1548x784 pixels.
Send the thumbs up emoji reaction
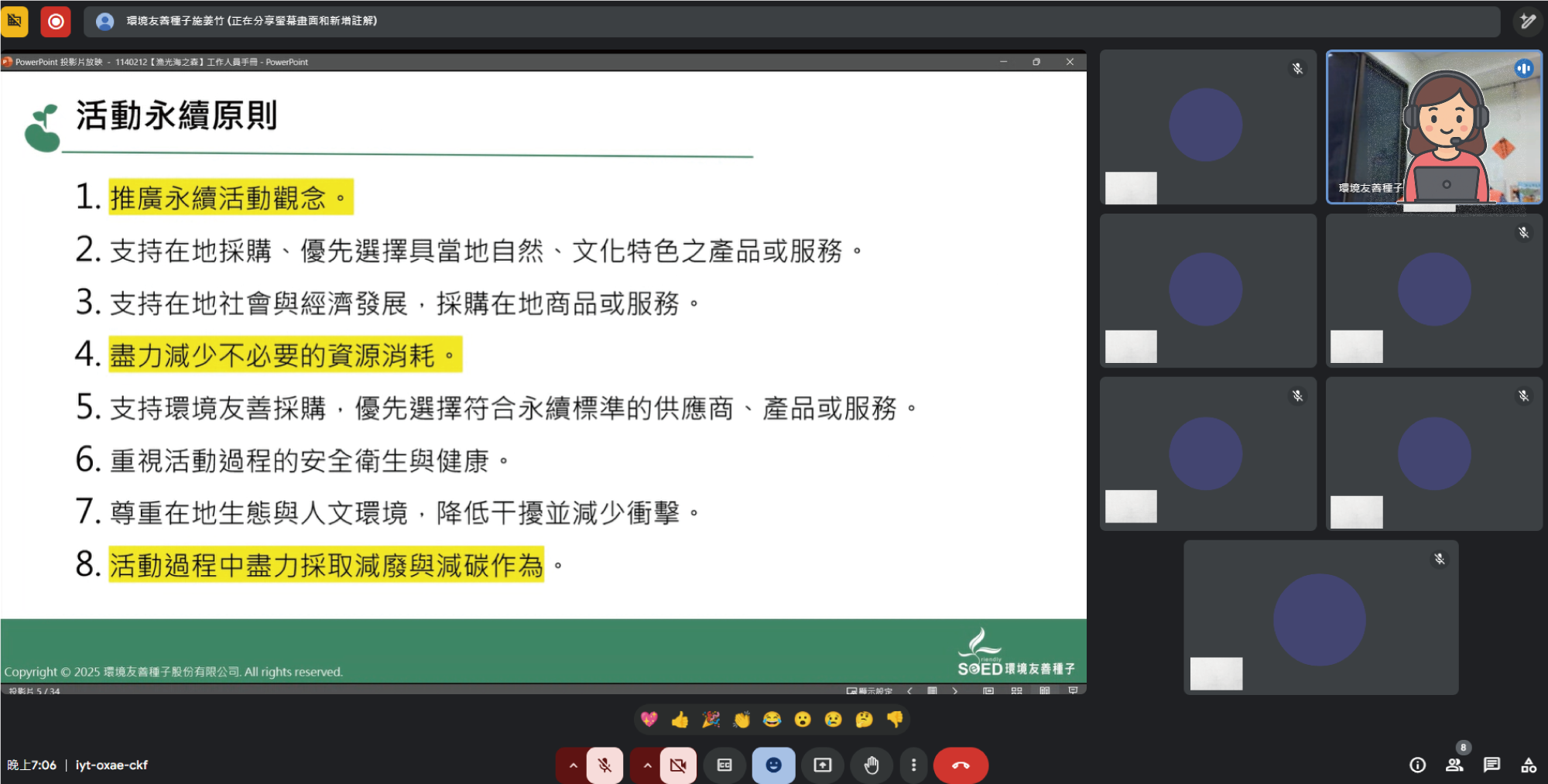tap(680, 720)
